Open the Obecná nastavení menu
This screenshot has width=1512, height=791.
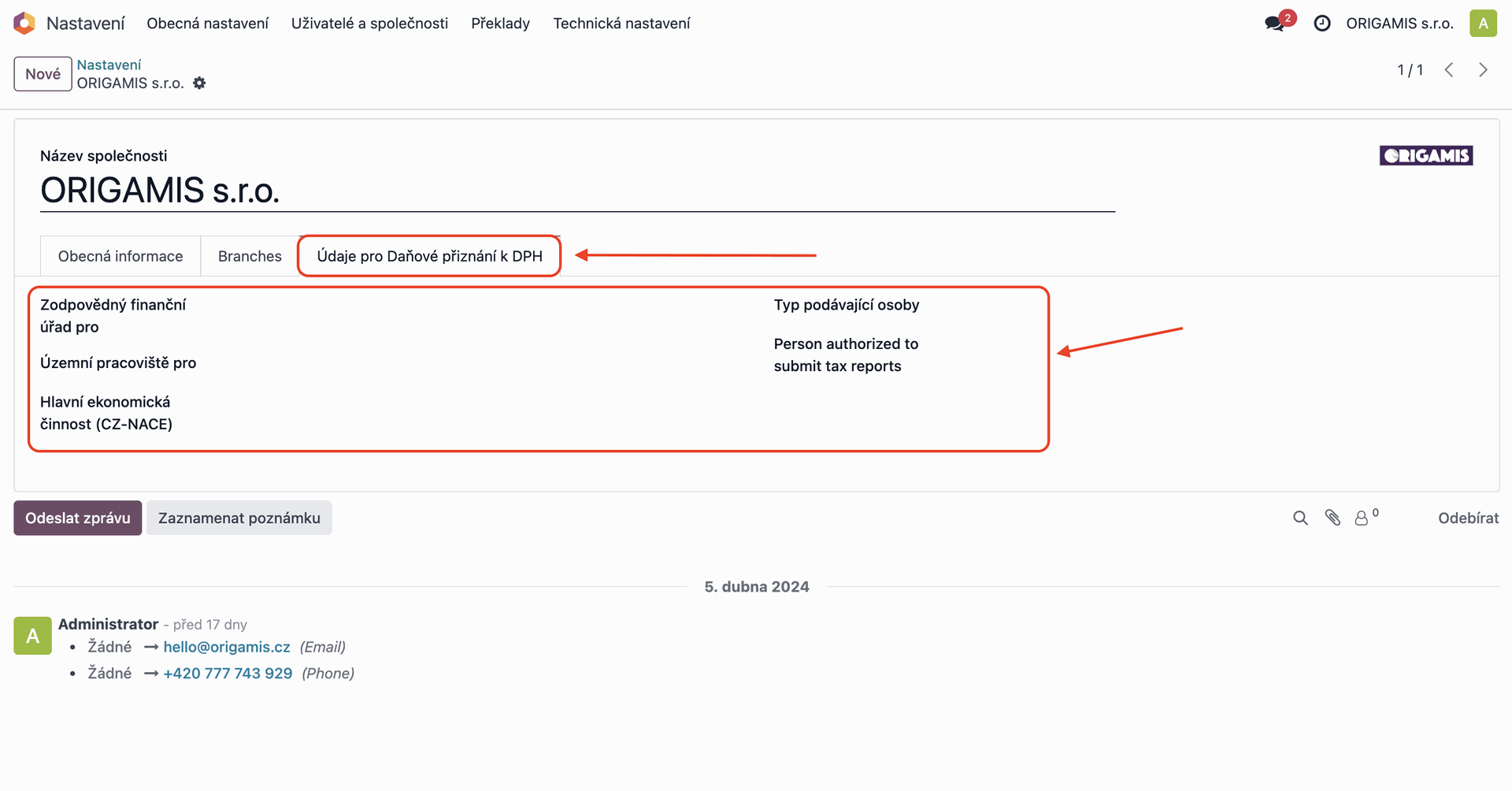(x=207, y=24)
